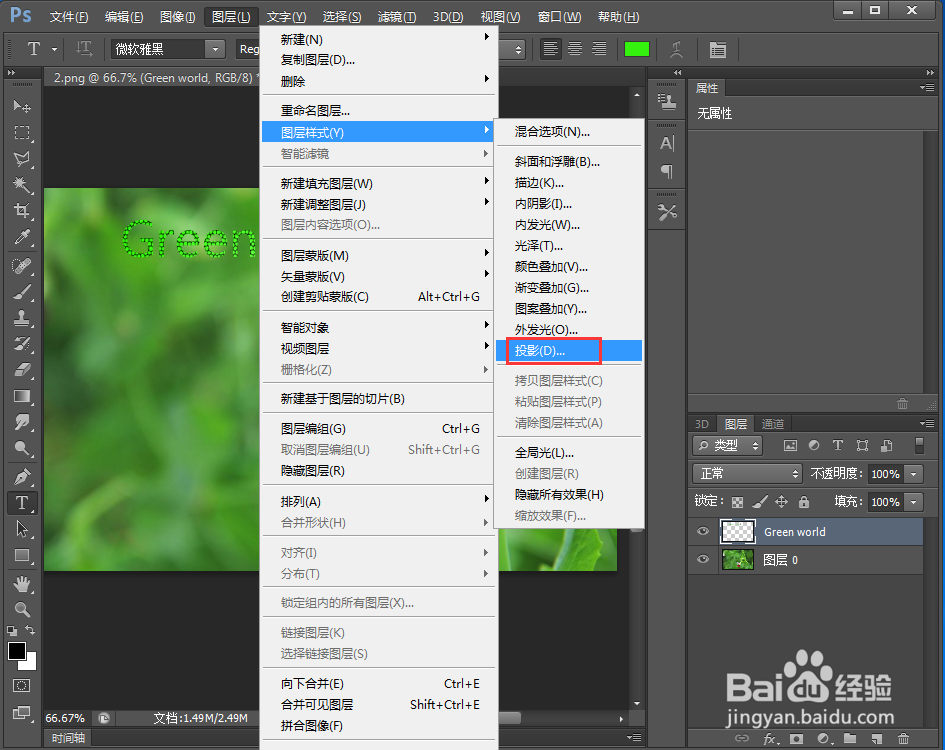Click the Warp Text icon
Image resolution: width=945 pixels, height=750 pixels.
pos(676,49)
